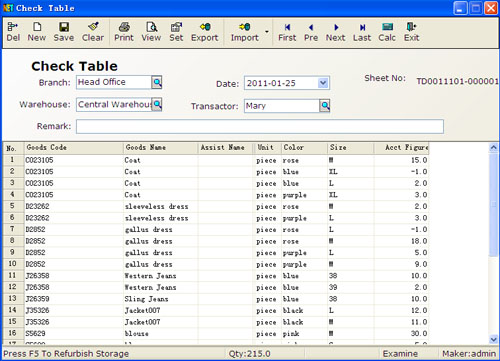The width and height of the screenshot is (500, 361).
Task: Exit the Check Table window
Action: click(412, 32)
